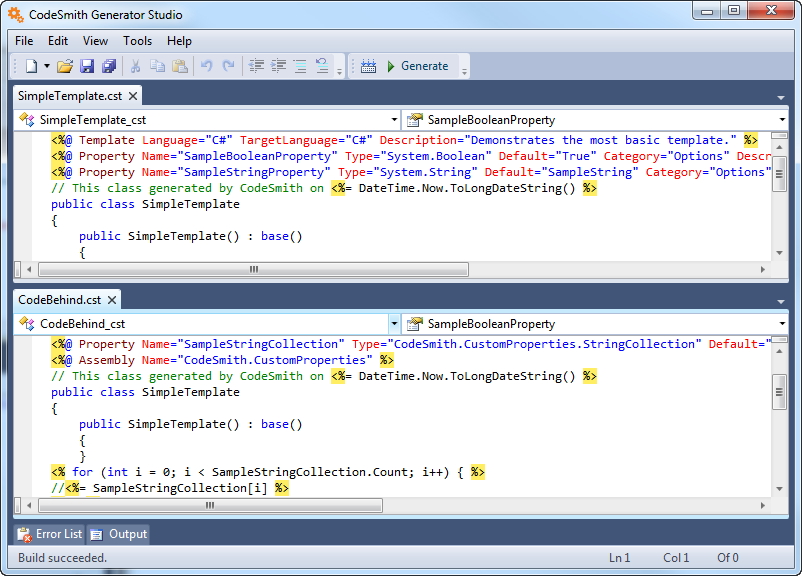Save the current template with Save icon
802x576 pixels.
click(87, 66)
